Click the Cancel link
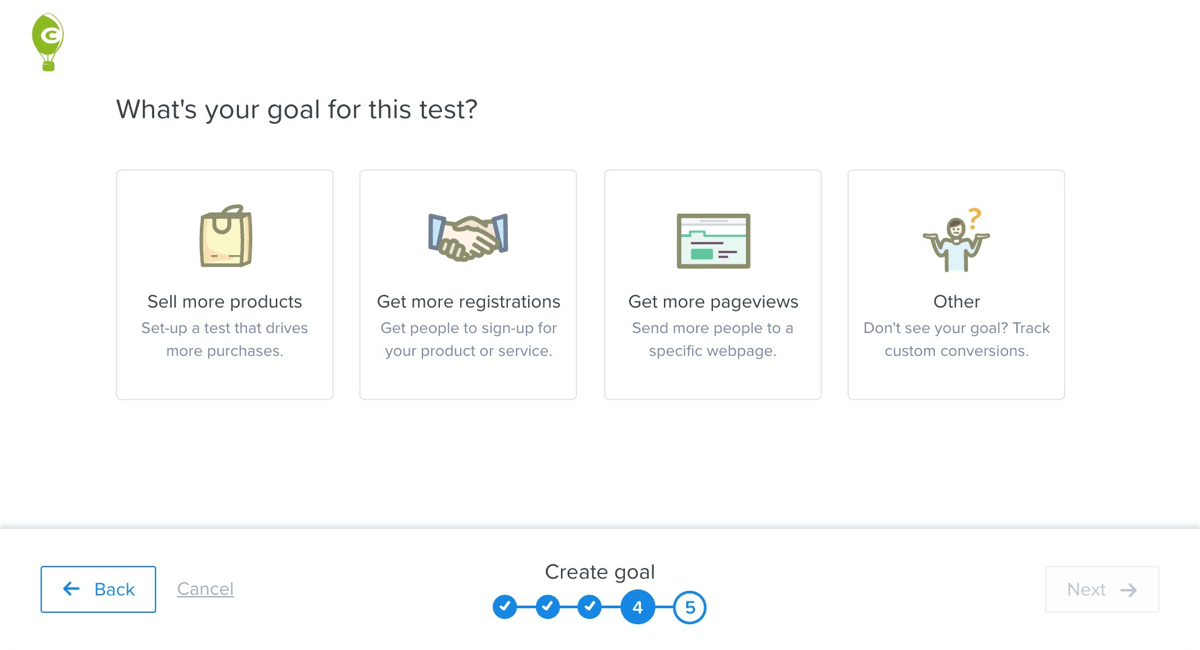Viewport: 1200px width, 650px height. [x=205, y=589]
